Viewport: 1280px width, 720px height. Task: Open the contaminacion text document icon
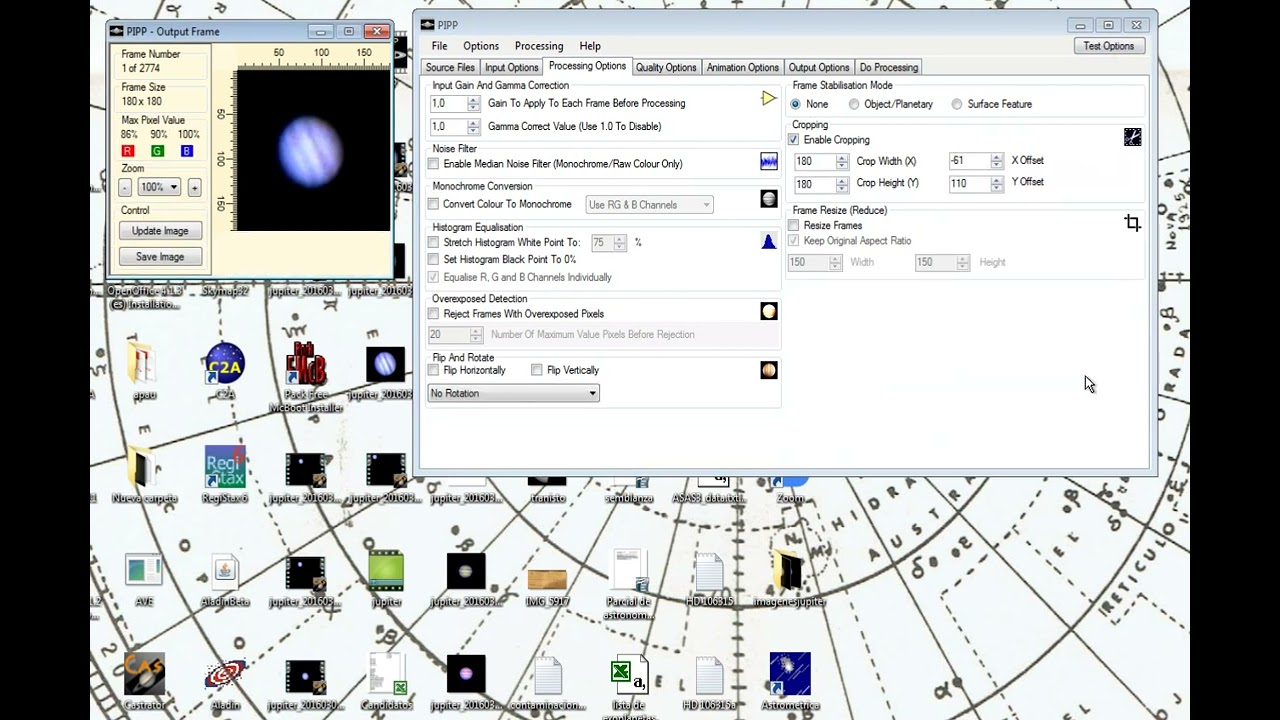tap(548, 682)
